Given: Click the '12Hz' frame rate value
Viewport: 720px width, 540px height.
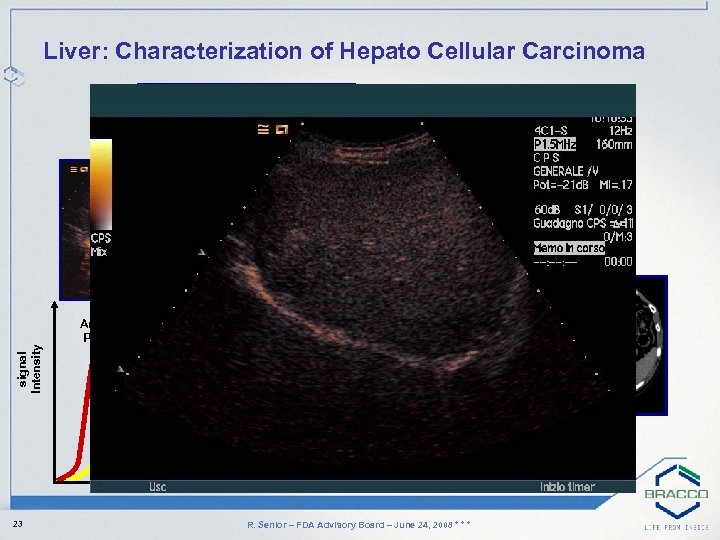Looking at the screenshot, I should point(620,131).
